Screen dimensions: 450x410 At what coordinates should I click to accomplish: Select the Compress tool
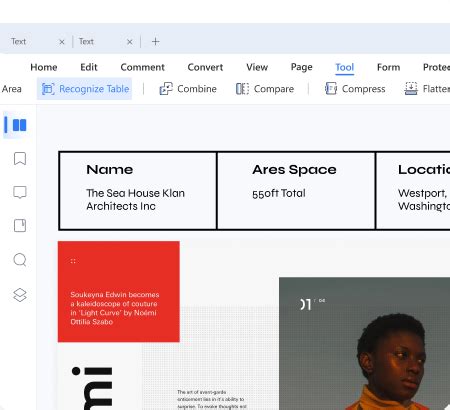pos(355,89)
